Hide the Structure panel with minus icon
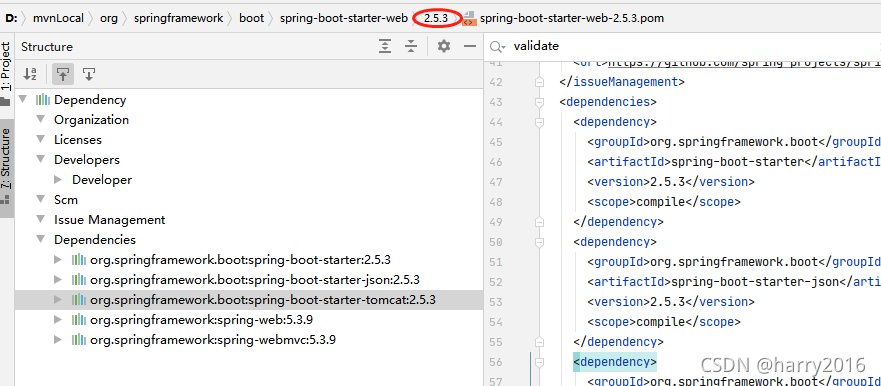Screen dimensions: 881x386 coord(470,47)
